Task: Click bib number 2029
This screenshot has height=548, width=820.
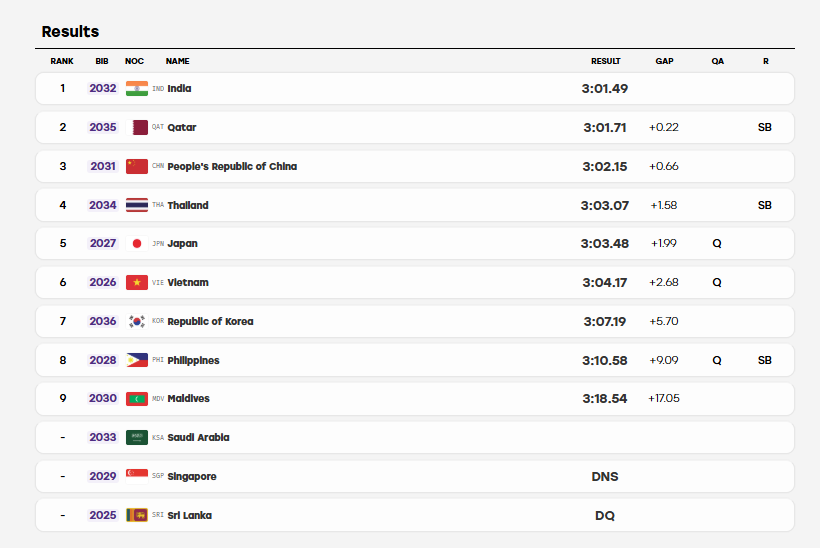Action: 102,476
